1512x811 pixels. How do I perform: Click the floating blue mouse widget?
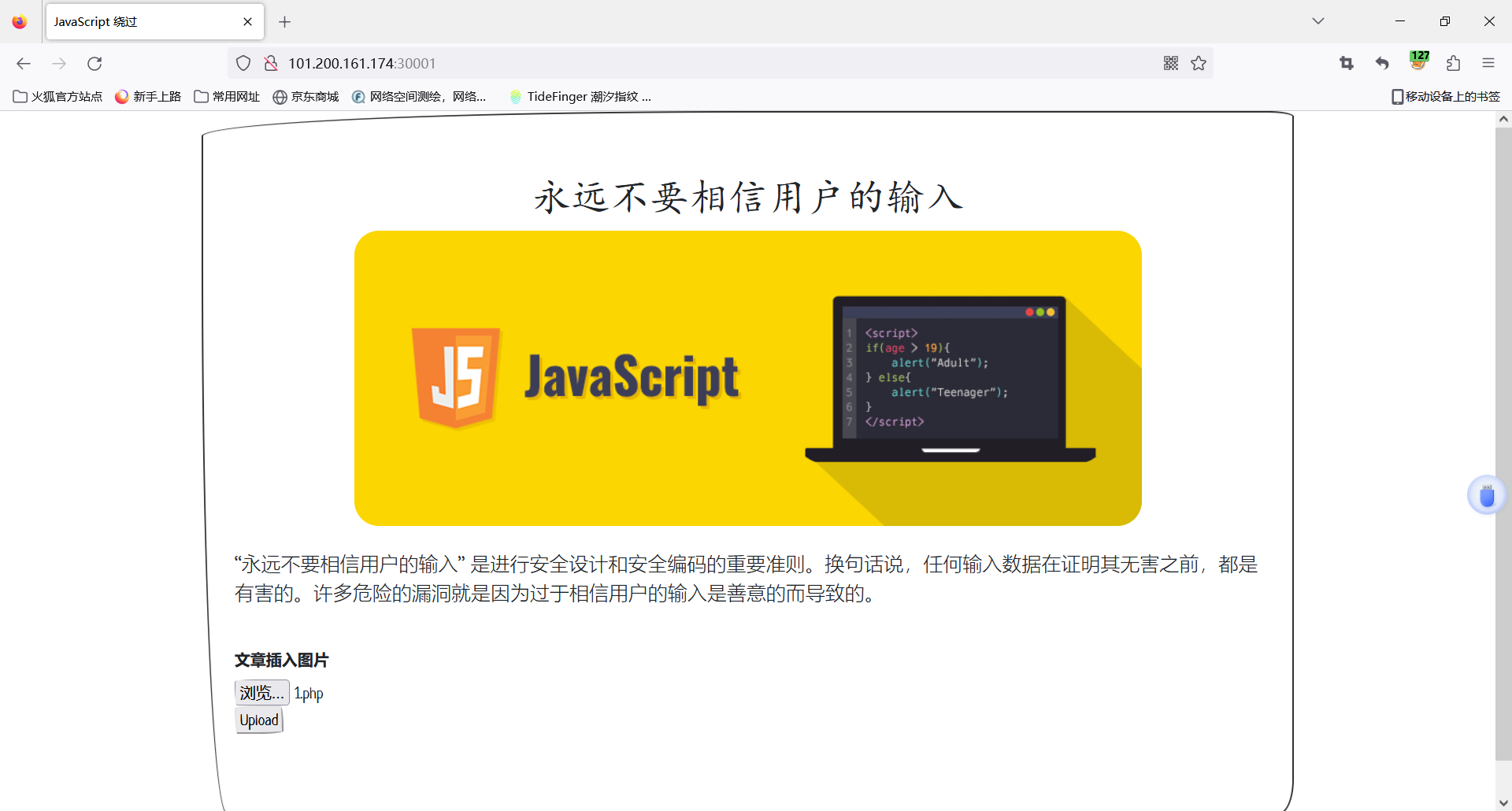point(1487,495)
